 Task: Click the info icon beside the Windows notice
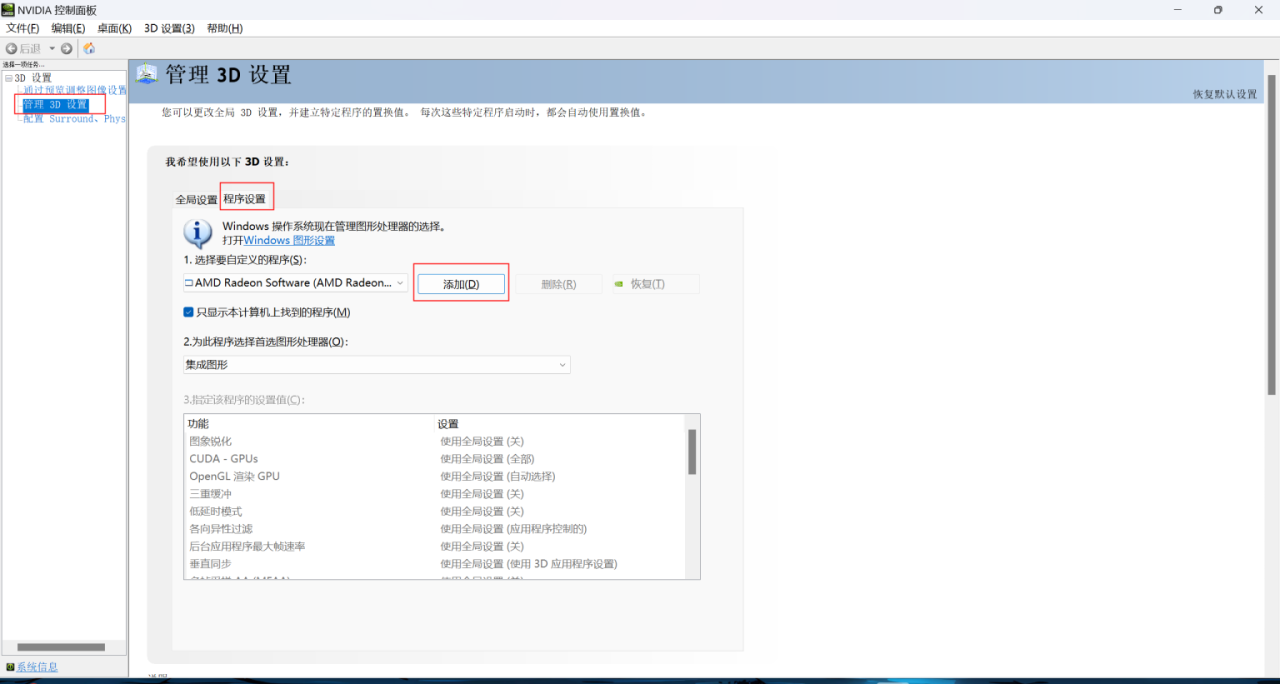pyautogui.click(x=197, y=233)
